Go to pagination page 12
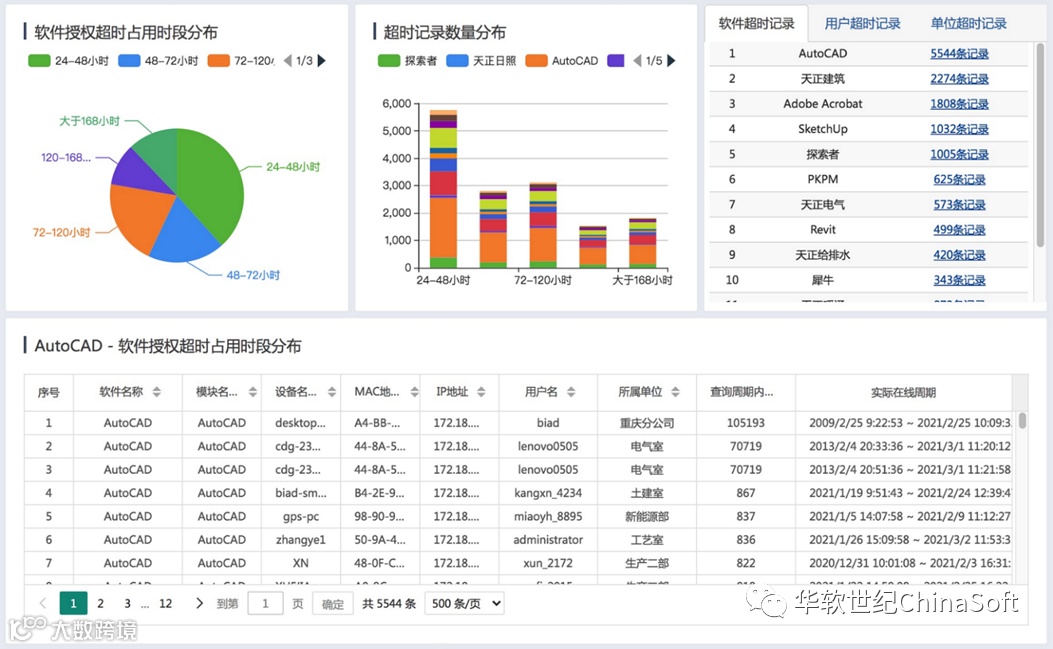 coord(165,603)
